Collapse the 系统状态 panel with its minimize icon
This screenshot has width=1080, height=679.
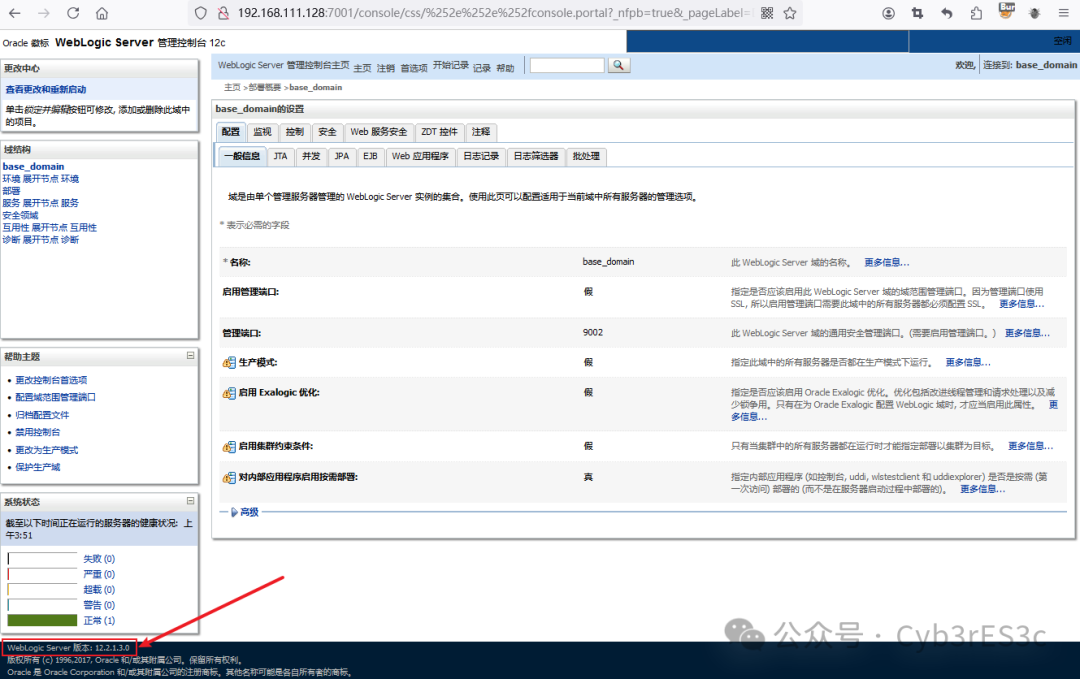pos(190,501)
